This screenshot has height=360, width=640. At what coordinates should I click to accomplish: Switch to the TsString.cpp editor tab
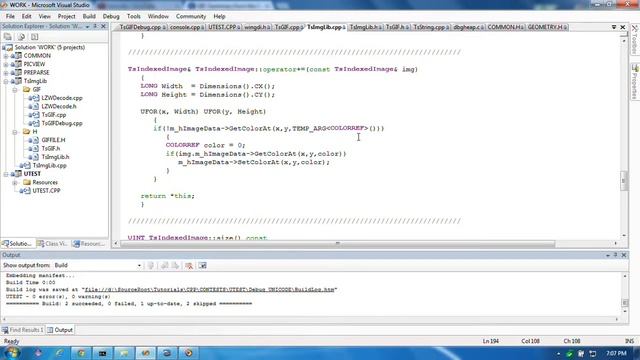(x=431, y=27)
